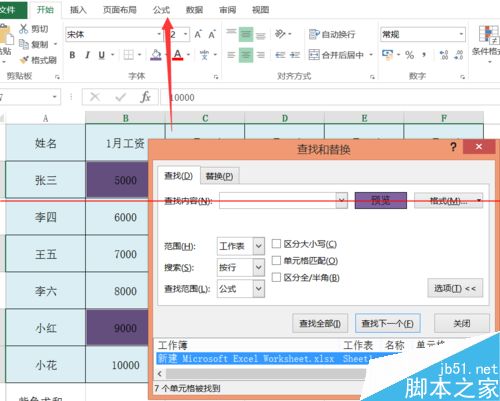Image resolution: width=500 pixels, height=401 pixels.
Task: Click the increase decimal icon
Action: click(444, 55)
